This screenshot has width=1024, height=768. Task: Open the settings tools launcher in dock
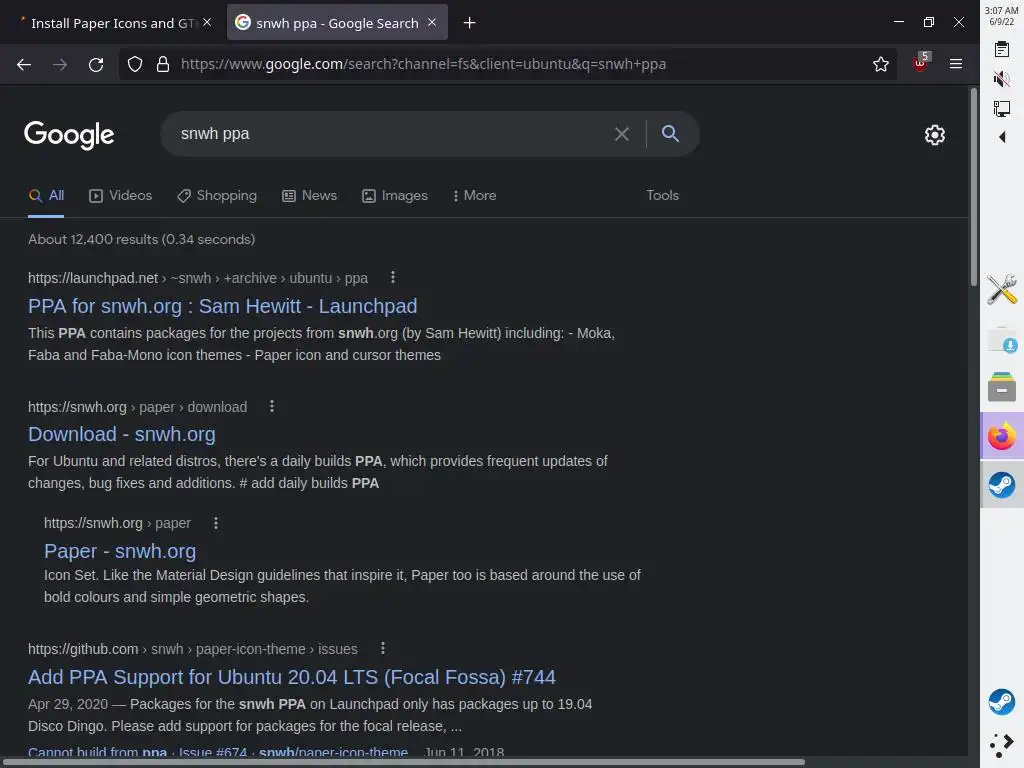(x=1002, y=289)
